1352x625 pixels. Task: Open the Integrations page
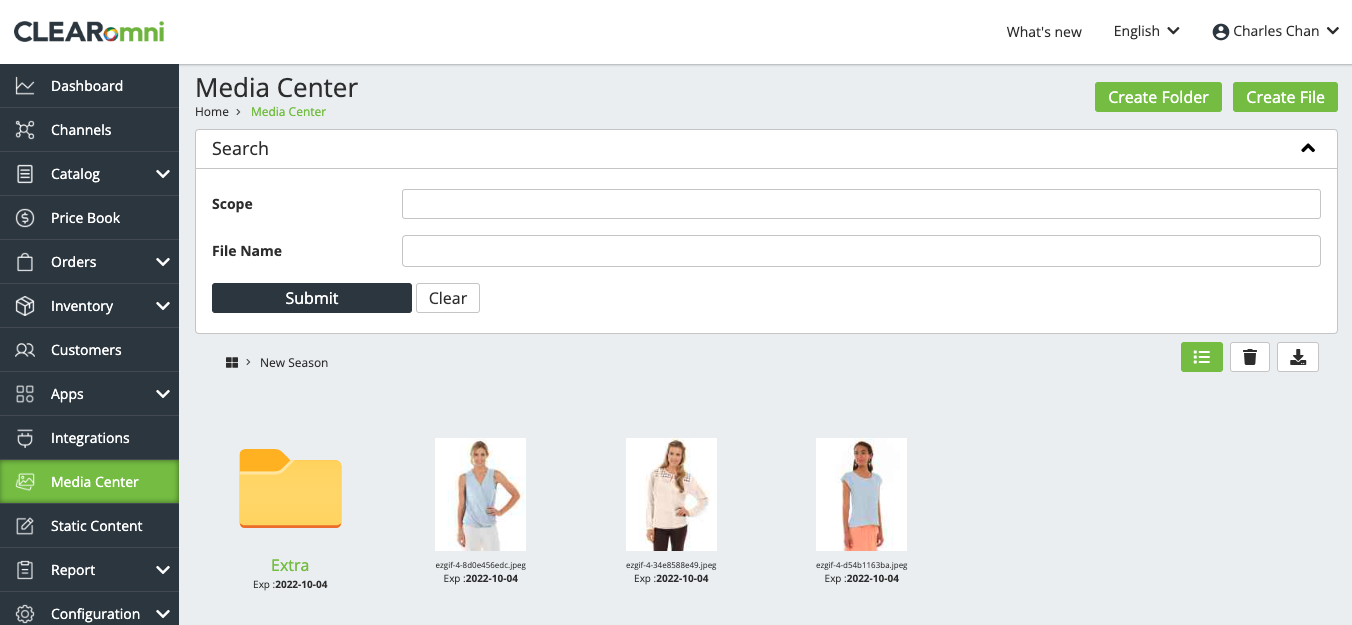coord(90,438)
